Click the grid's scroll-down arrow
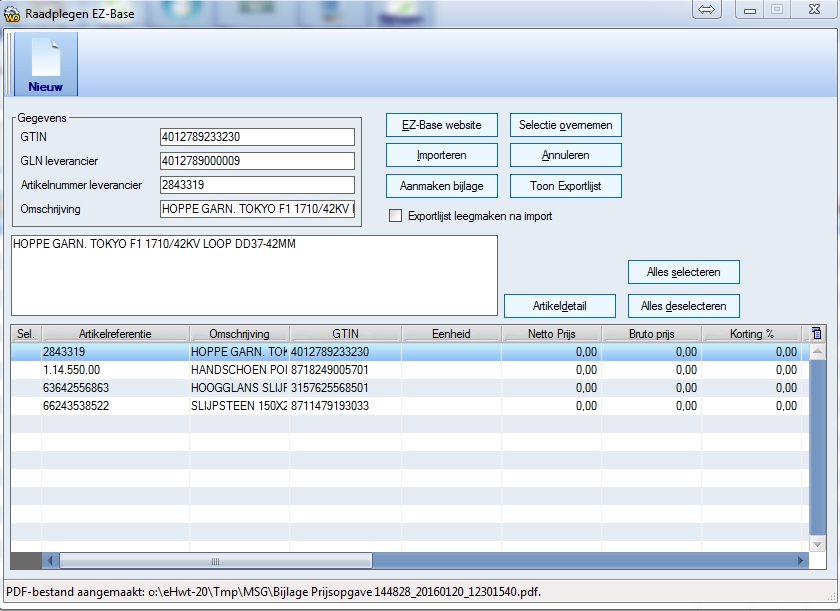Image resolution: width=840 pixels, height=611 pixels. coord(817,543)
